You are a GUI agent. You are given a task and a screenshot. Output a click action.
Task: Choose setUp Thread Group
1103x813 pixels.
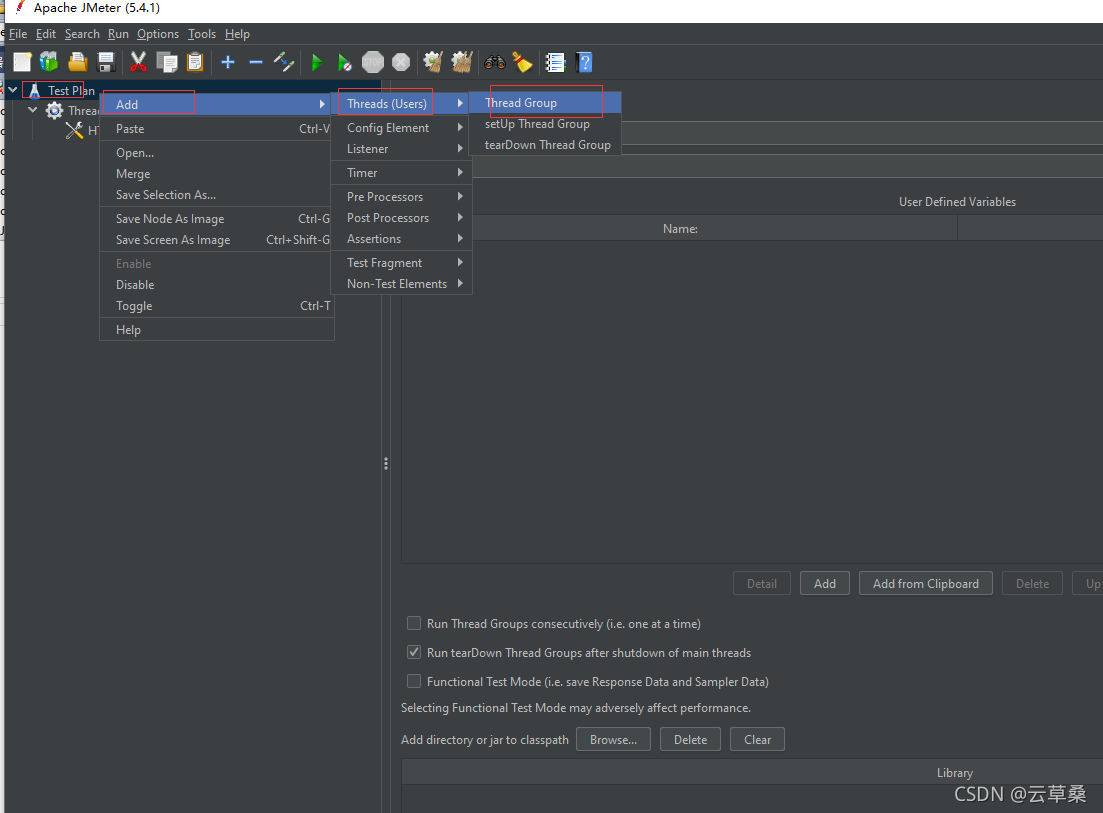click(545, 124)
